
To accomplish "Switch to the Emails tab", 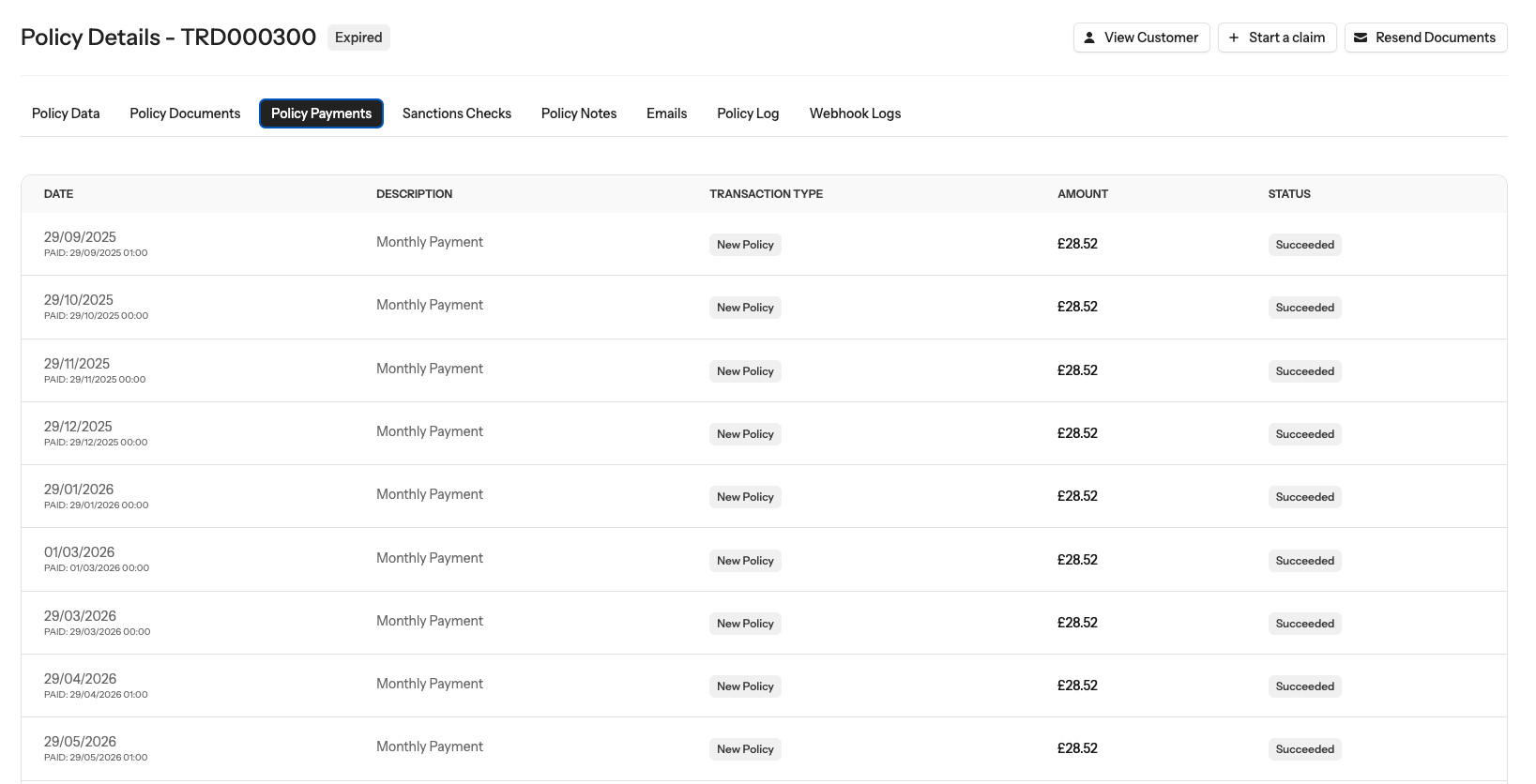I will pos(667,113).
